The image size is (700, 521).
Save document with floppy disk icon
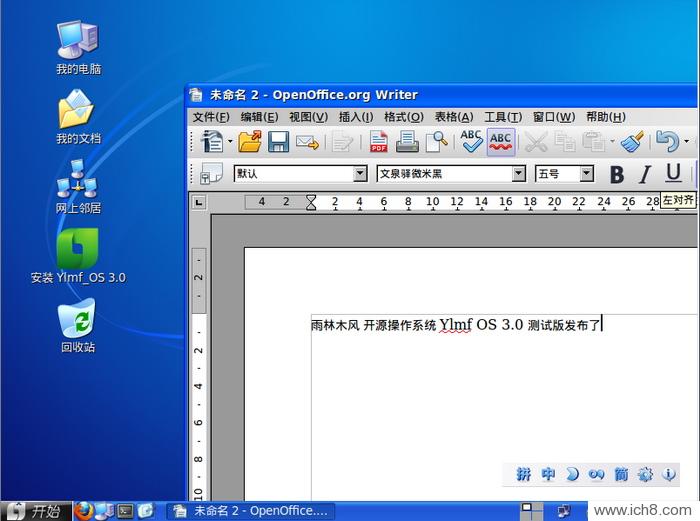pyautogui.click(x=278, y=142)
